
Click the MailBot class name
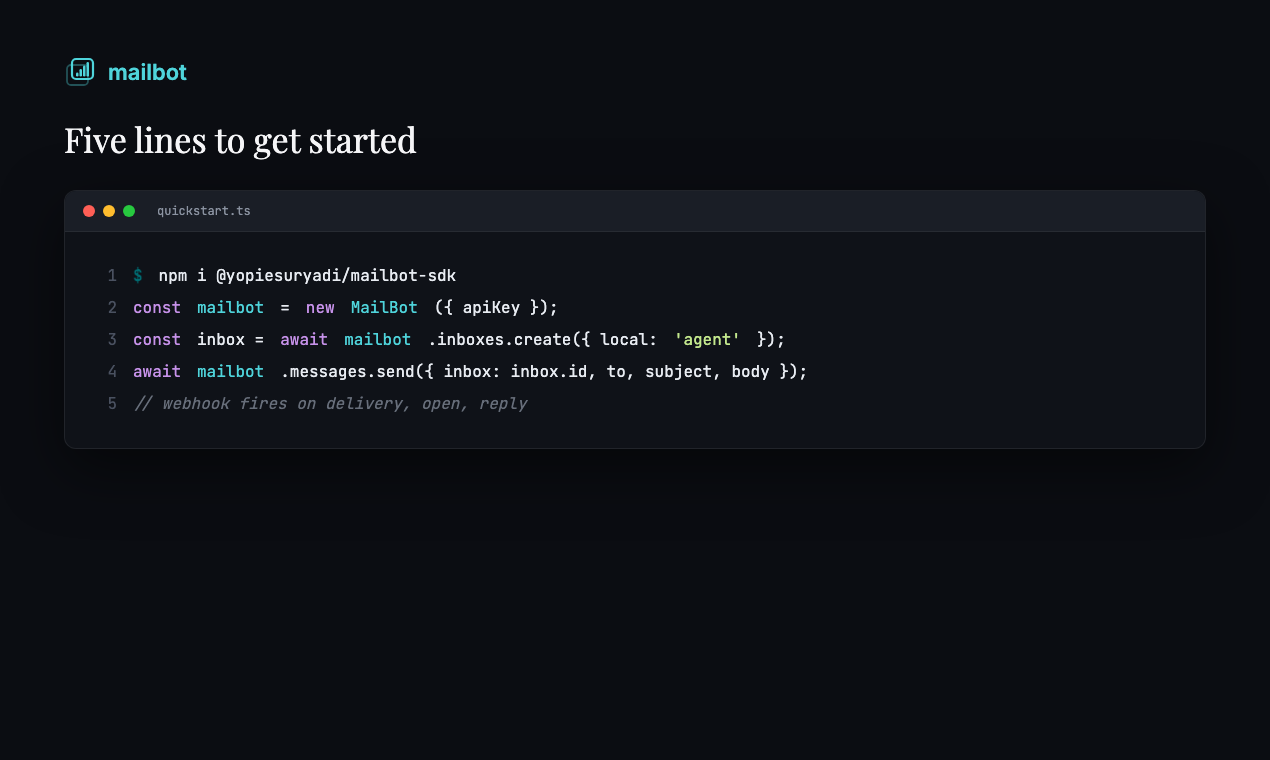tap(384, 307)
